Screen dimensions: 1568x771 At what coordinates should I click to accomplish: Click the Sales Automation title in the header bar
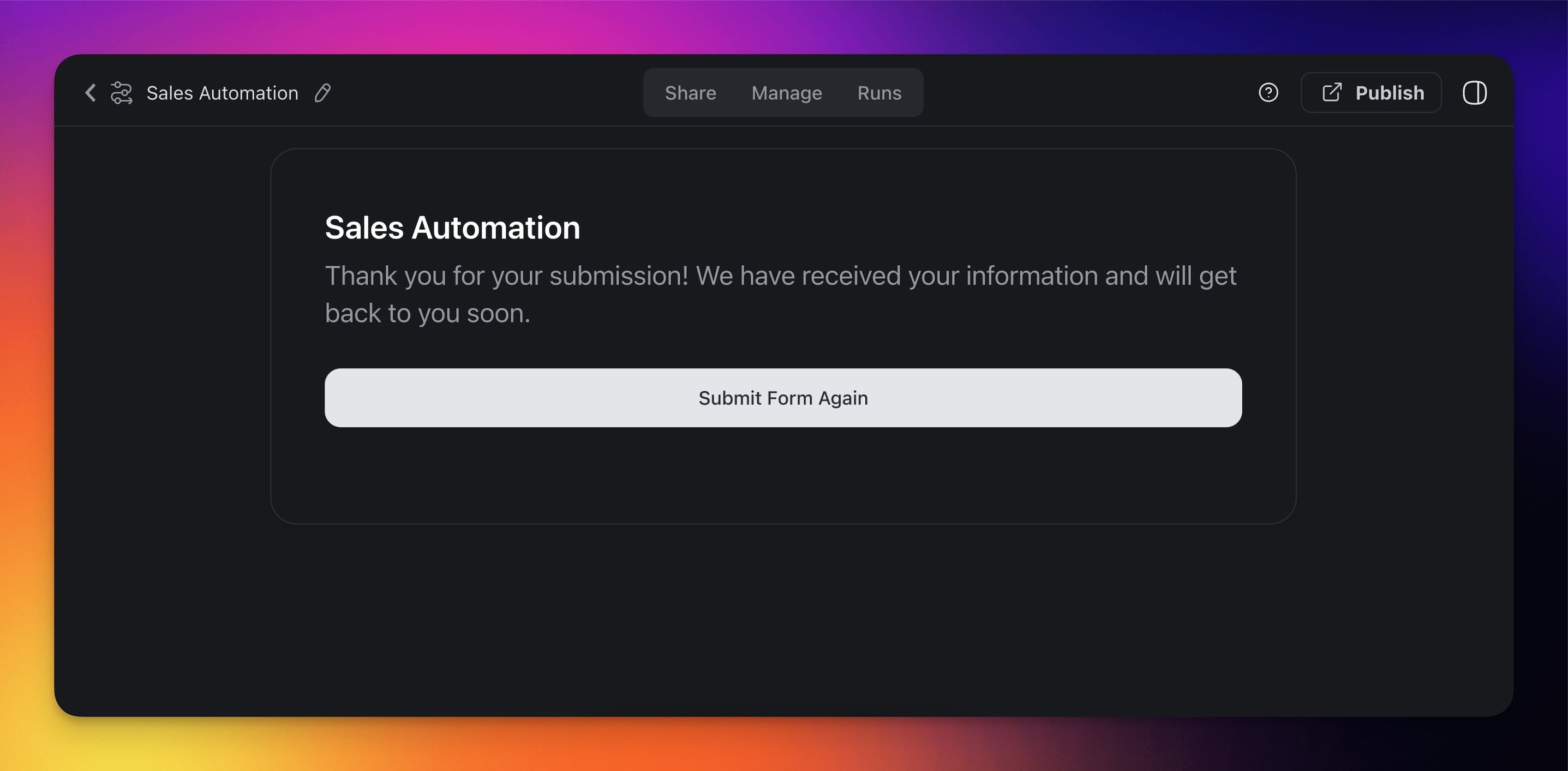point(222,93)
